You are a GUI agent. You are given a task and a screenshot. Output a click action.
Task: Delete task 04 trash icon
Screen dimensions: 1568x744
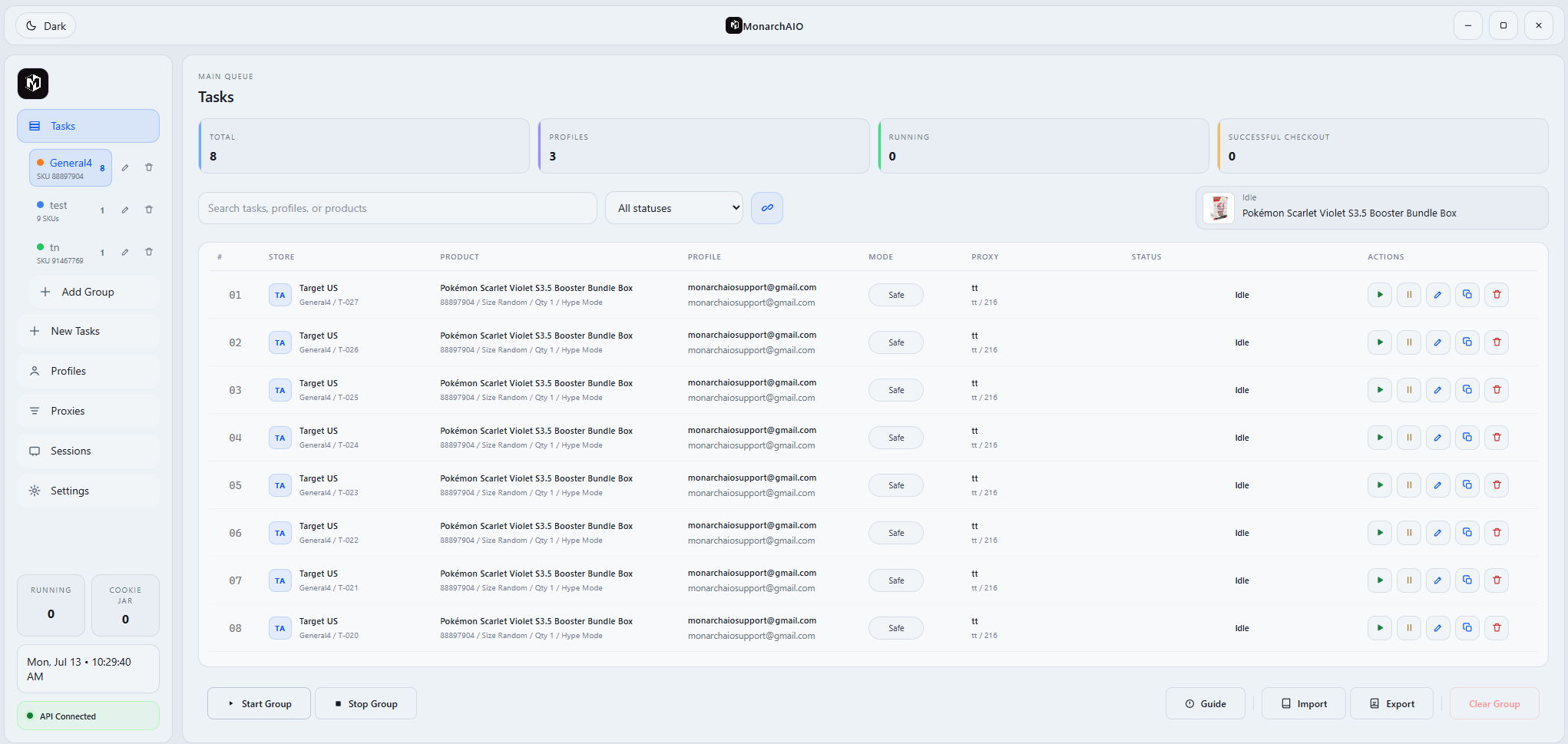pyautogui.click(x=1497, y=438)
